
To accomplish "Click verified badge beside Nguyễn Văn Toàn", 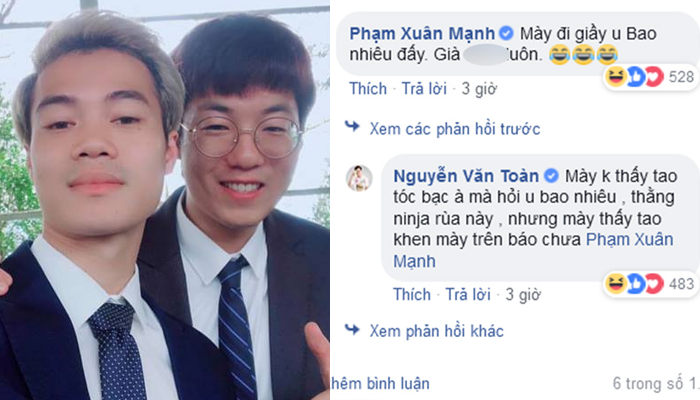I will click(551, 176).
